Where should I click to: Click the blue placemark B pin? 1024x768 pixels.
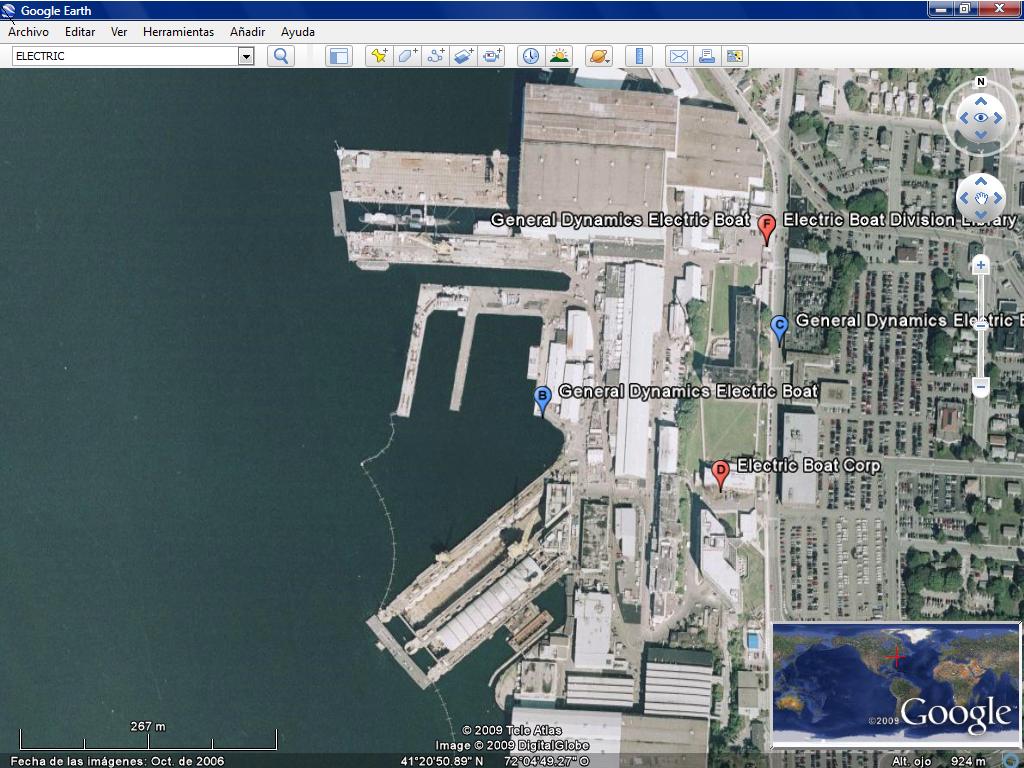click(x=542, y=398)
